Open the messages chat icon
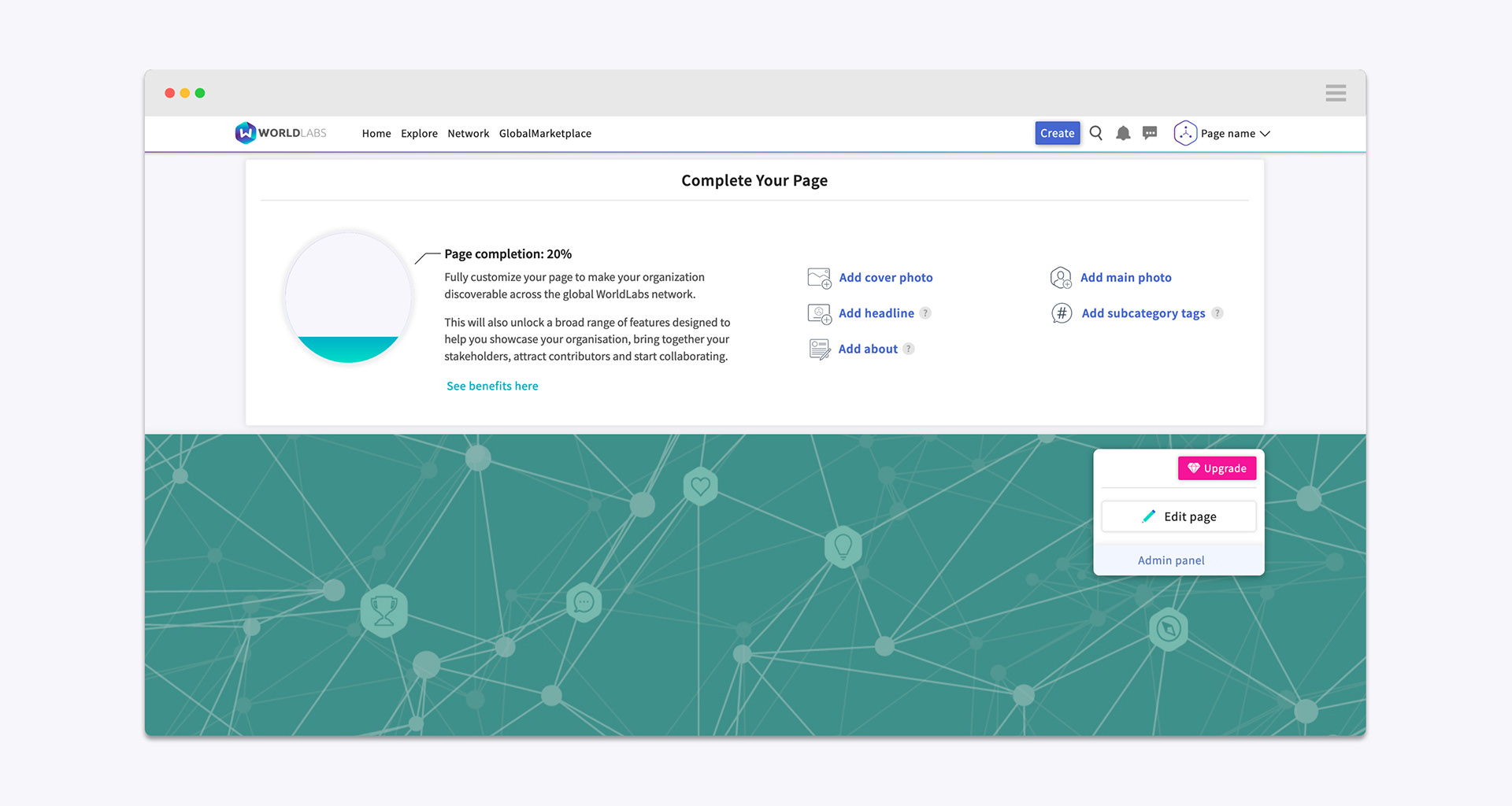Screen dimensions: 1512x806 1150,133
